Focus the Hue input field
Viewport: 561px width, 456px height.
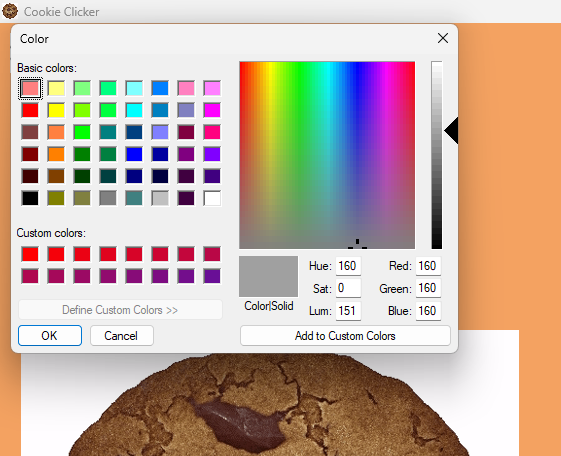click(x=348, y=266)
